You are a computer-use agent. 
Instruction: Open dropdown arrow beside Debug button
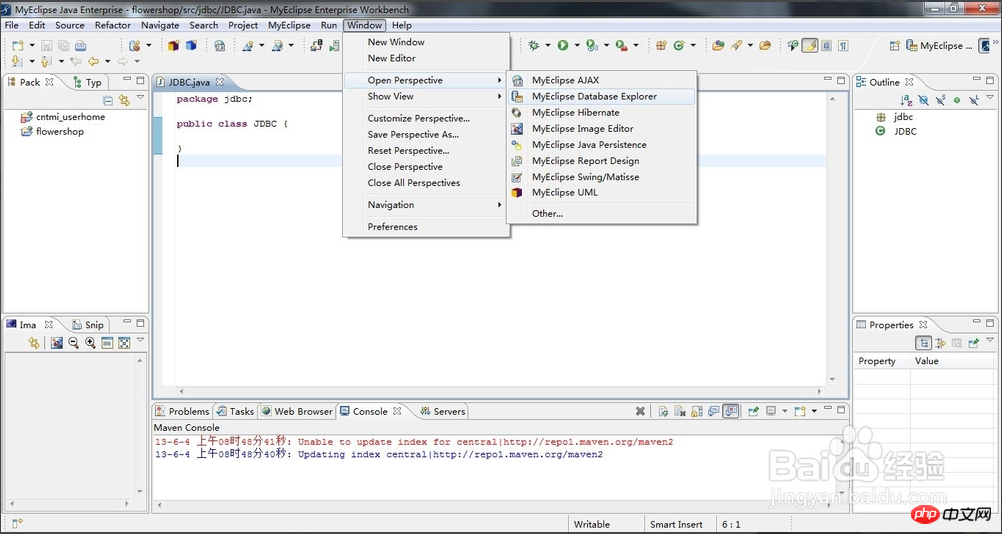point(548,46)
